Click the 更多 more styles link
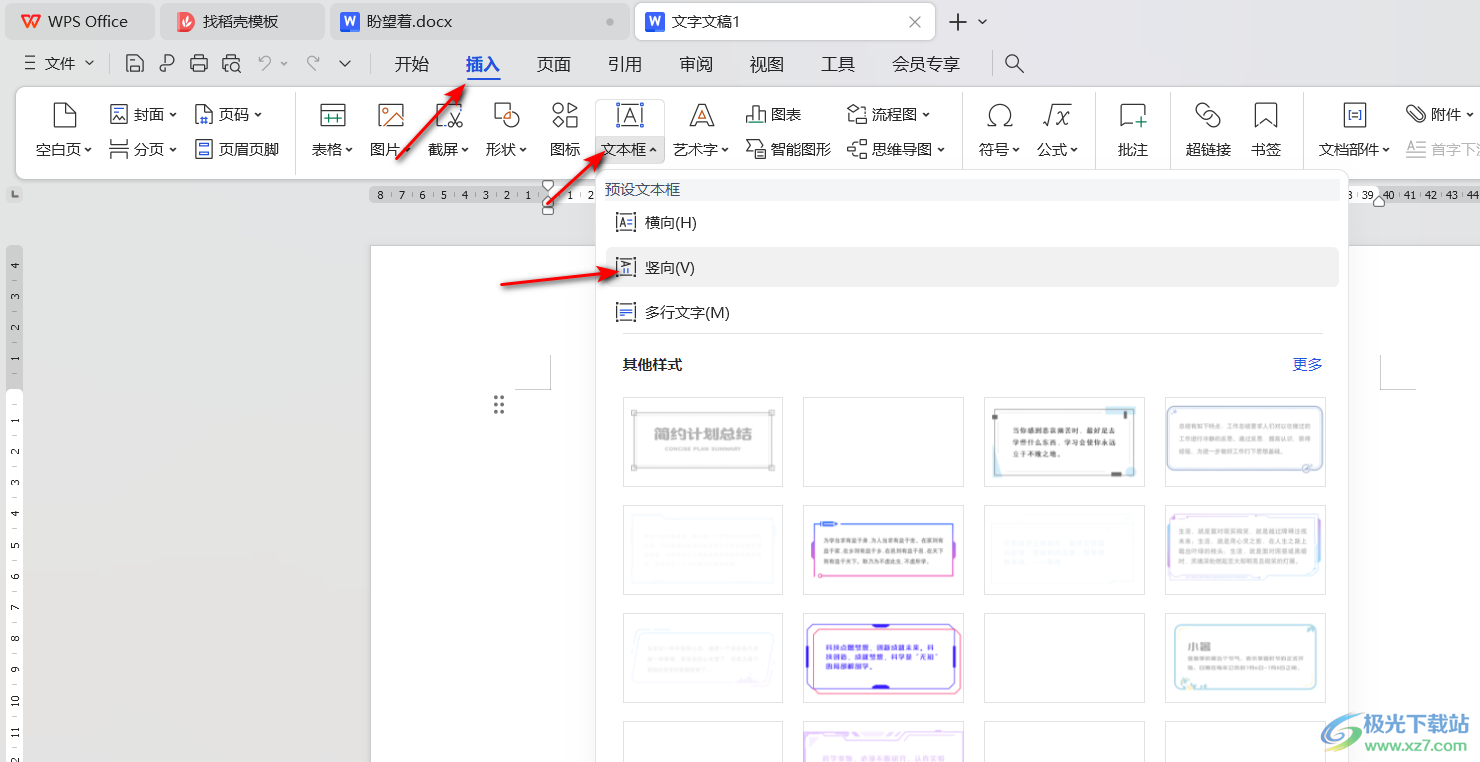Image resolution: width=1480 pixels, height=762 pixels. point(1307,365)
